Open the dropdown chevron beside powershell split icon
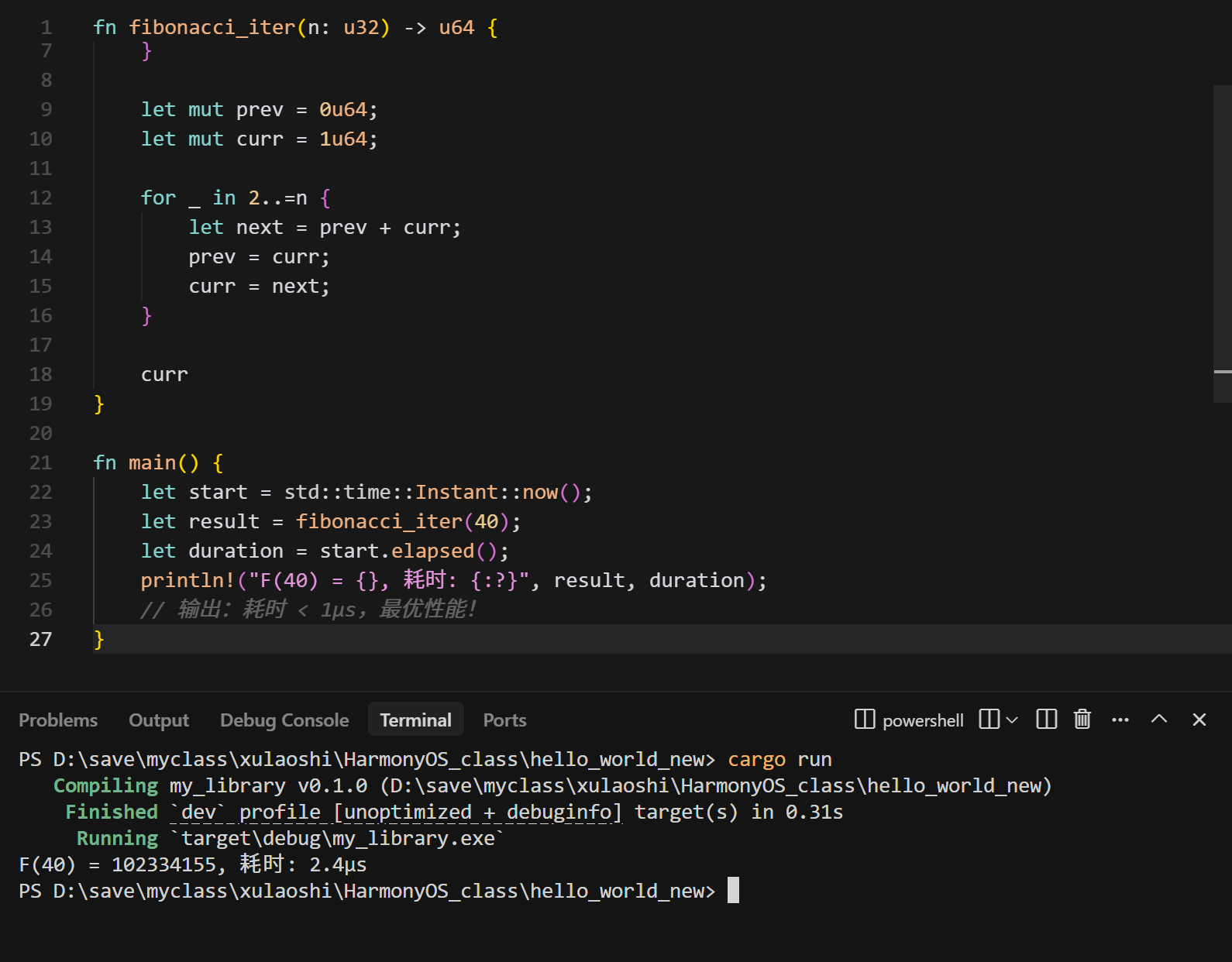The image size is (1232, 962). tap(1012, 720)
